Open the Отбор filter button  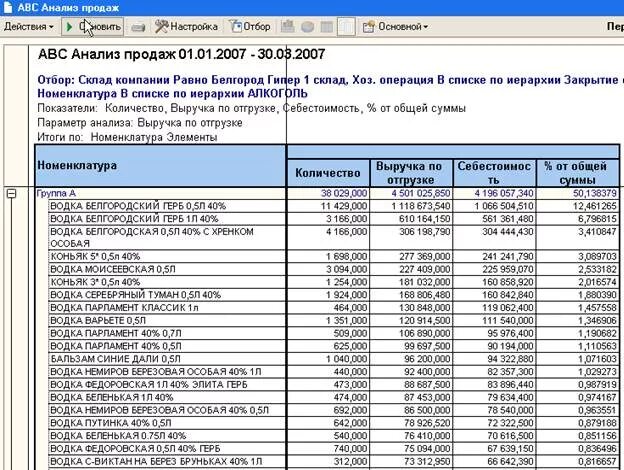click(x=250, y=27)
